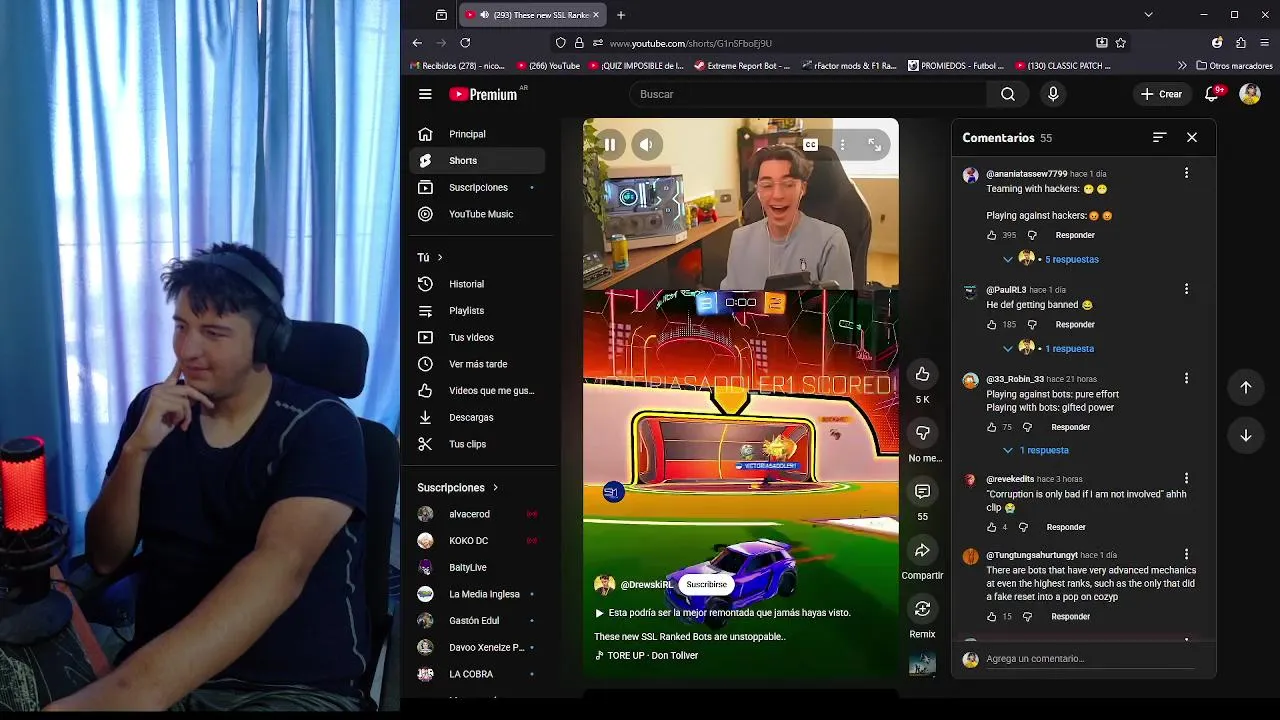Click the search magnifier button
Image resolution: width=1280 pixels, height=720 pixels.
(1008, 94)
